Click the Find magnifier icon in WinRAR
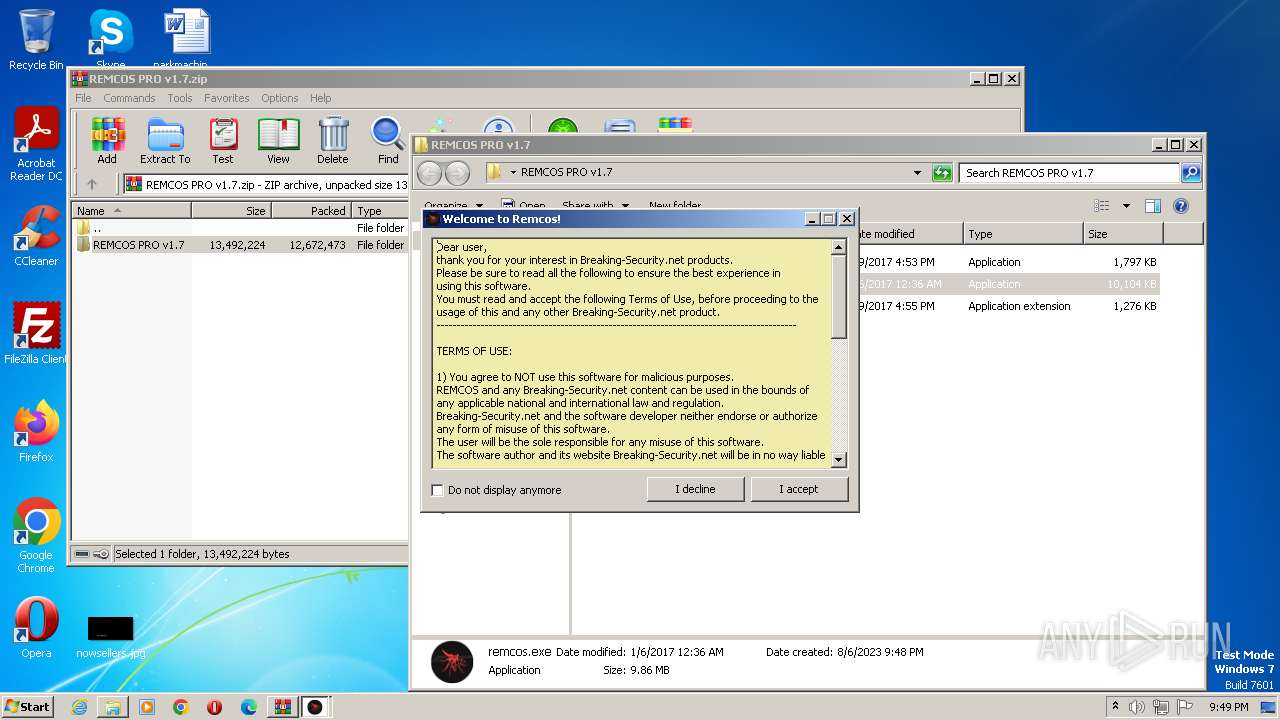The image size is (1280, 720). [388, 141]
